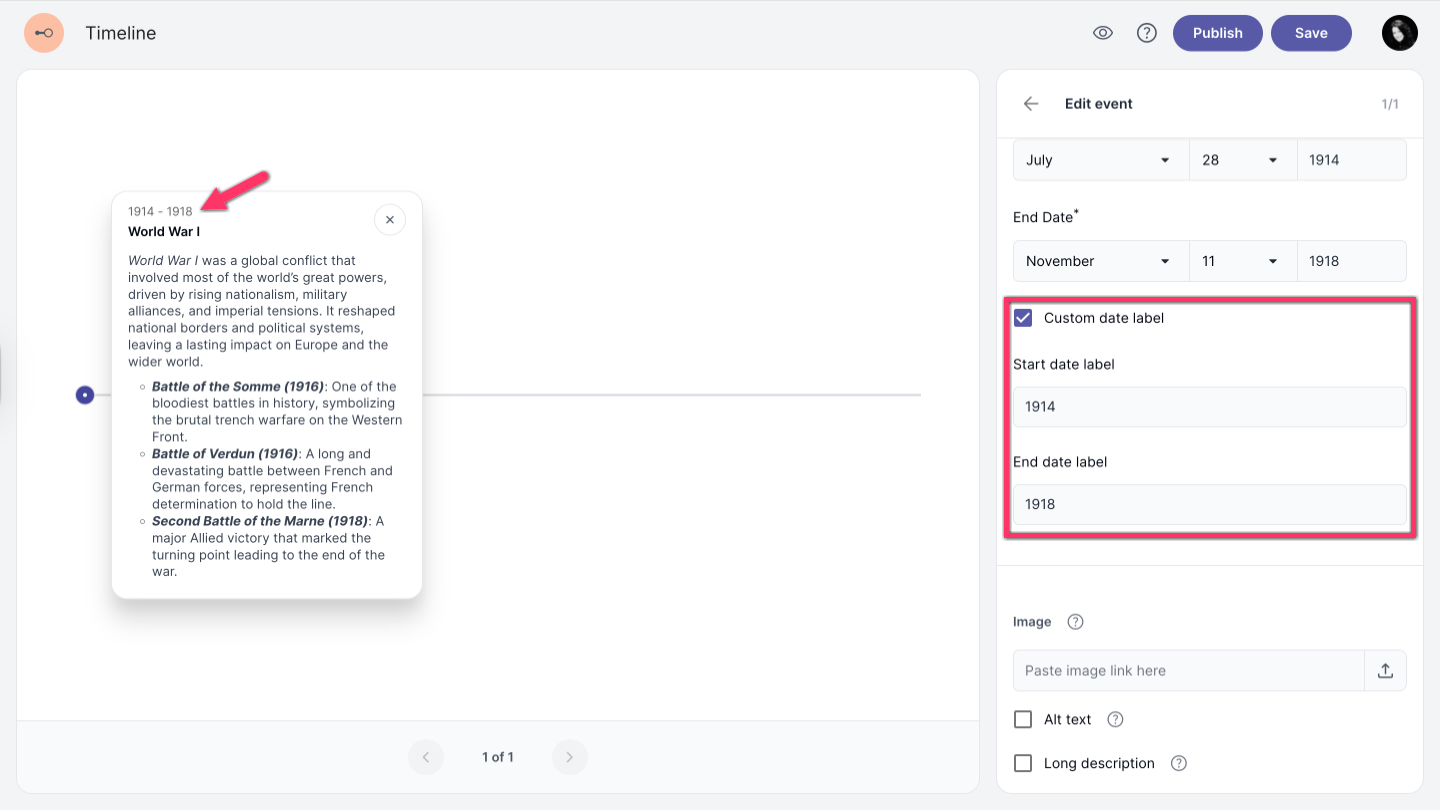Image resolution: width=1440 pixels, height=810 pixels.
Task: Click the Publish button
Action: [x=1217, y=33]
